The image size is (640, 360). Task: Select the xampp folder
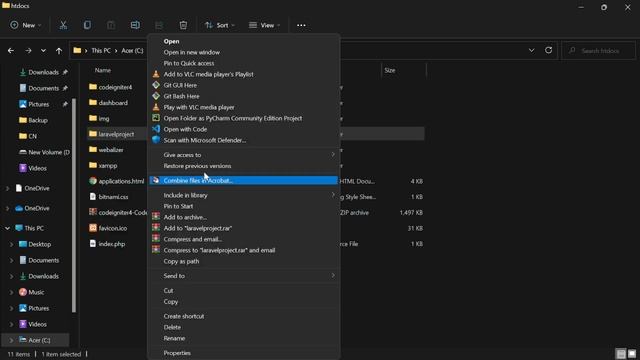point(103,166)
